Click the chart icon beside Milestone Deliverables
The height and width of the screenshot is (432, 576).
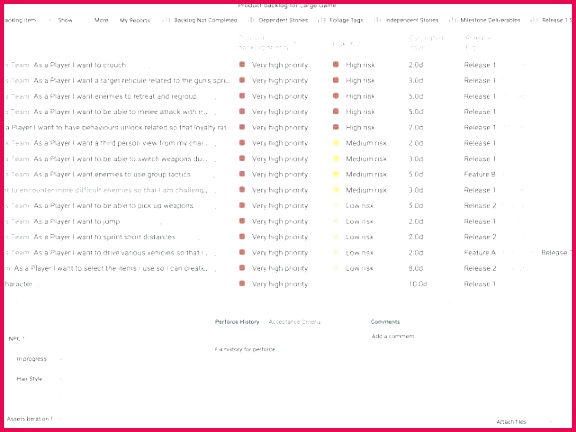453,20
